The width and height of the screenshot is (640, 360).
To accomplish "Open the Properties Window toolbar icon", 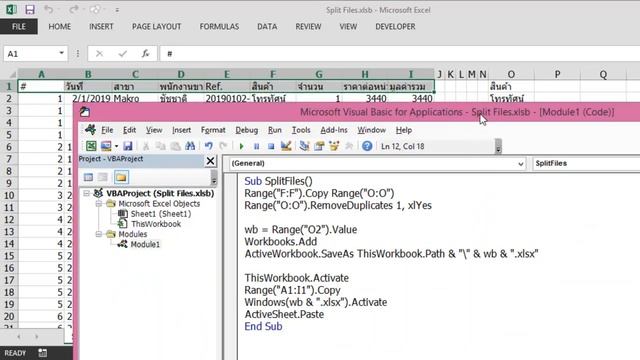I will click(319, 146).
